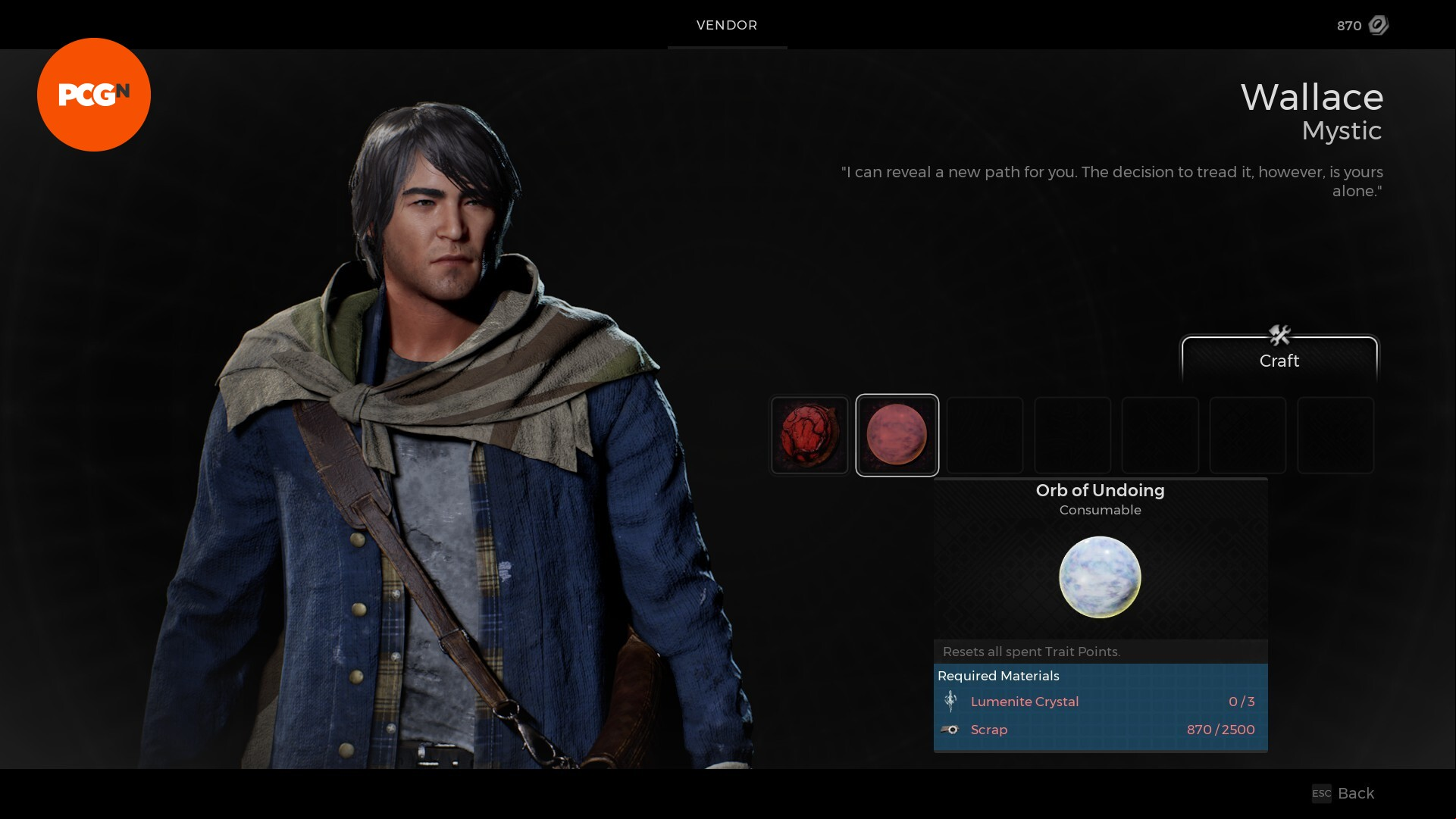Open the Vendor tab
1456x819 pixels.
[727, 25]
